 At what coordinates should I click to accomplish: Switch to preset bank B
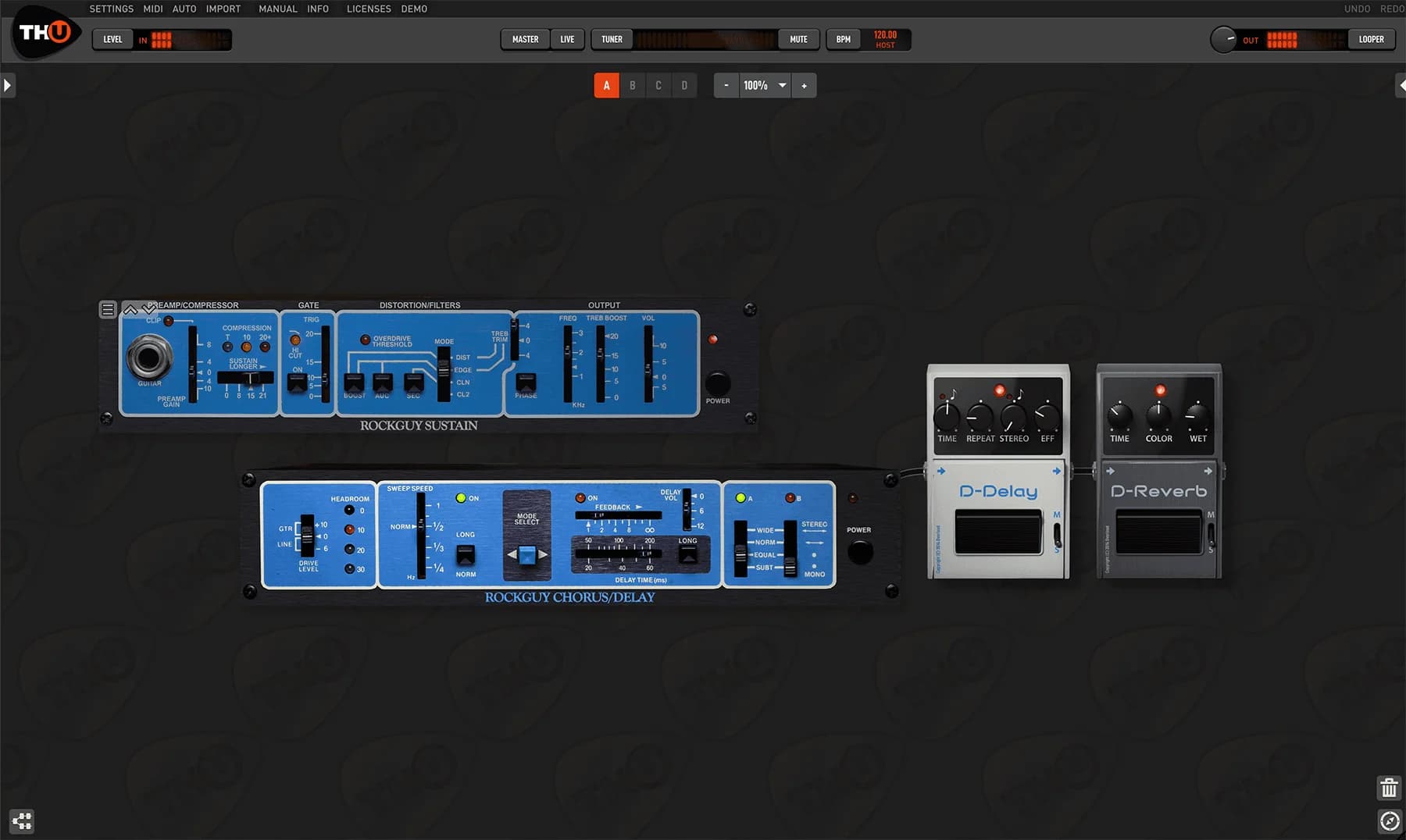tap(632, 84)
